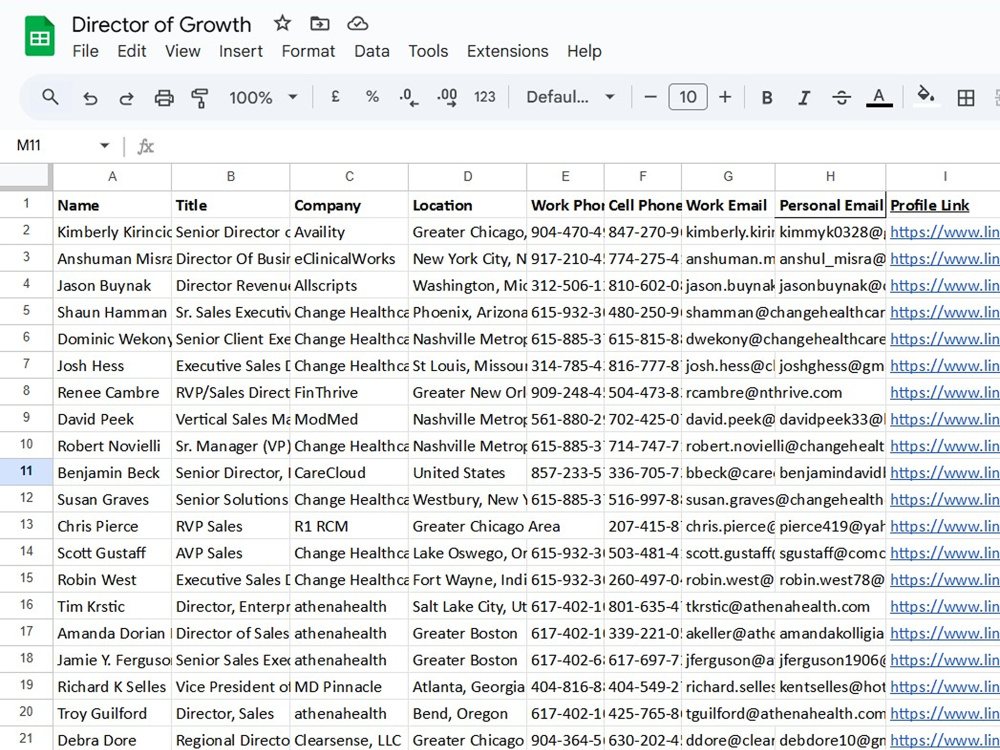Format as percent
The width and height of the screenshot is (1000, 750).
tap(372, 97)
